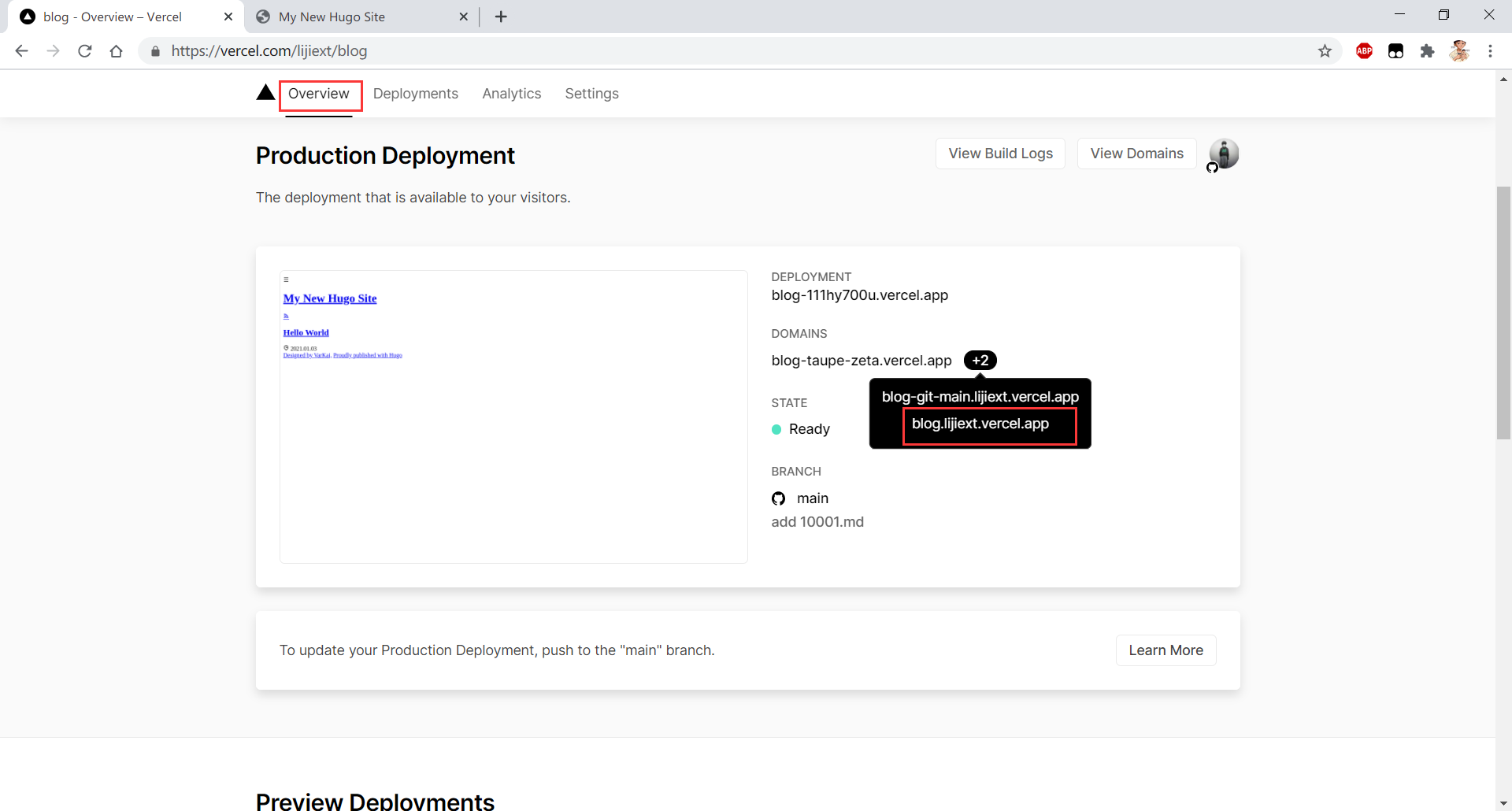Bookmark this page with the star icon
This screenshot has height=811, width=1512.
(1325, 51)
